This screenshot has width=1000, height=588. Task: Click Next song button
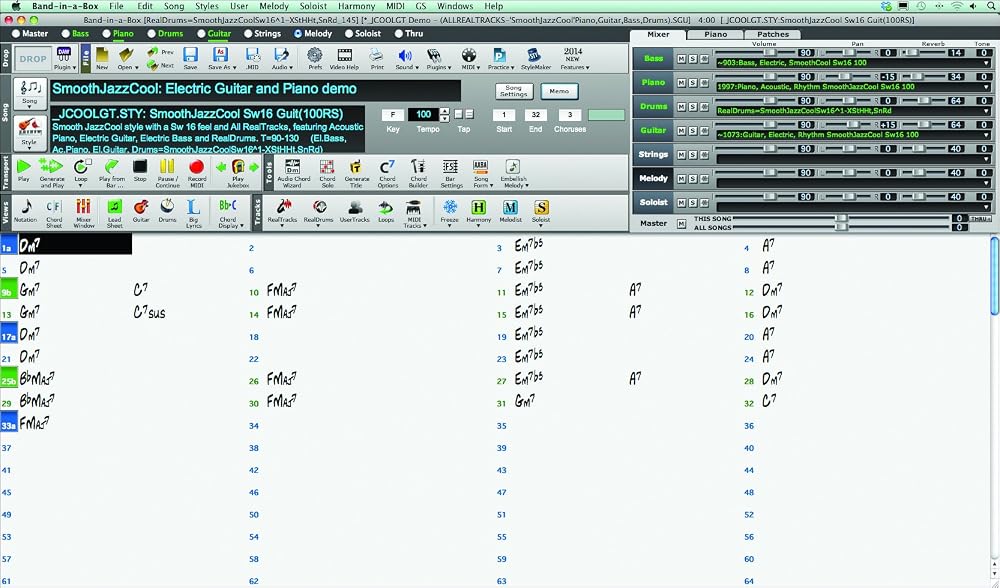[x=161, y=65]
